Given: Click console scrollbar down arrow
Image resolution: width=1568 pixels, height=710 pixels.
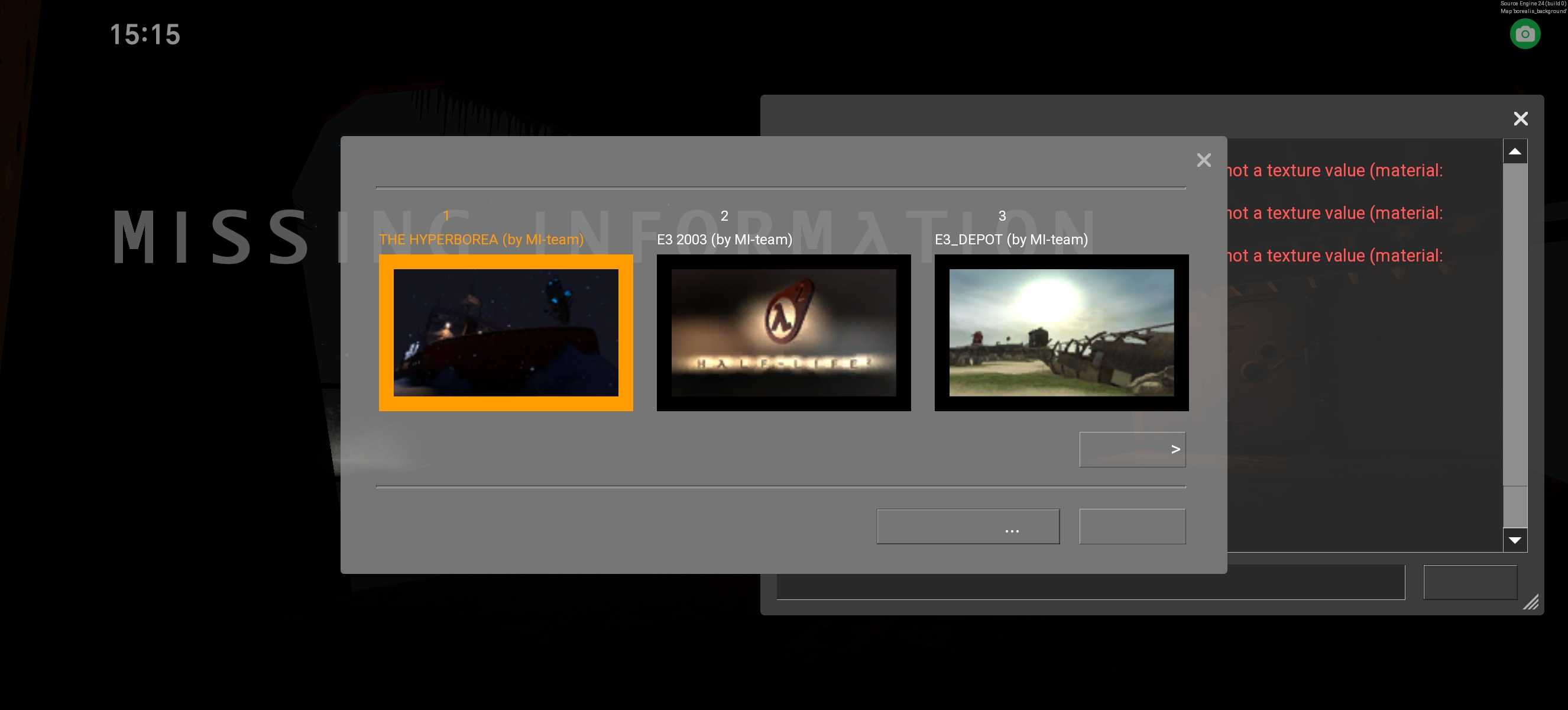Looking at the screenshot, I should pos(1514,540).
